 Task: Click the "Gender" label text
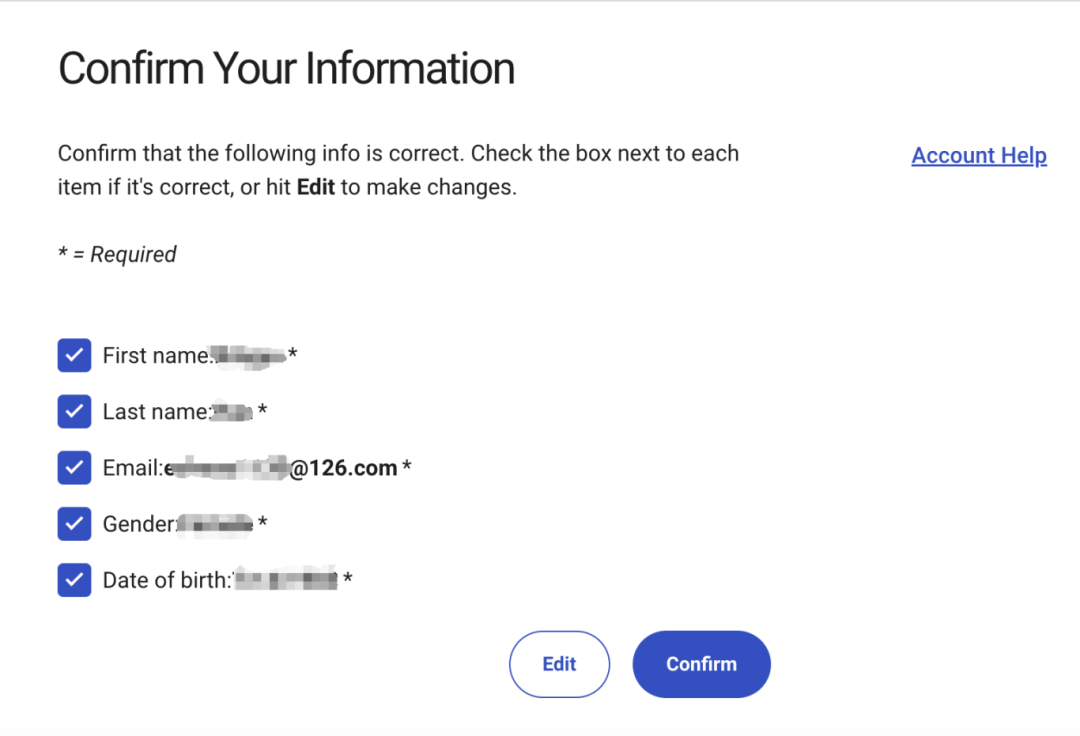pos(140,524)
